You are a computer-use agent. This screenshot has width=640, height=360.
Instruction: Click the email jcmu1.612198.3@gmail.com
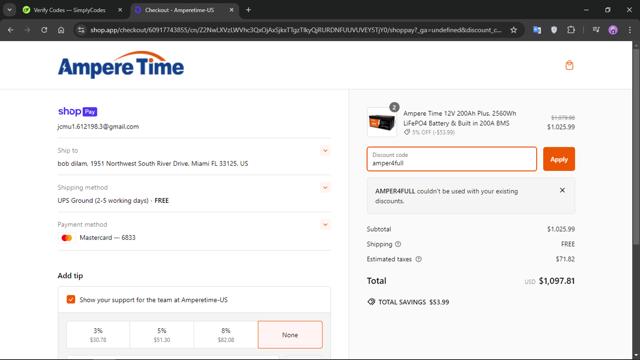pyautogui.click(x=98, y=127)
